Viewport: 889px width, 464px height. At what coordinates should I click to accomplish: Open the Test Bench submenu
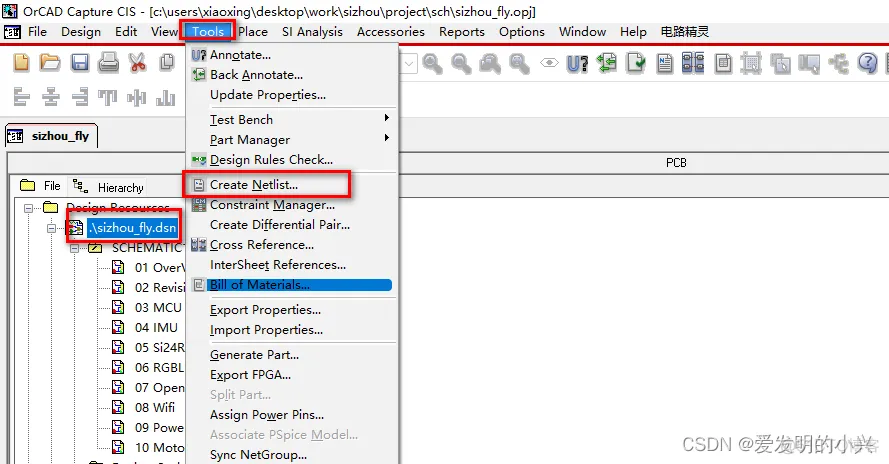(292, 120)
